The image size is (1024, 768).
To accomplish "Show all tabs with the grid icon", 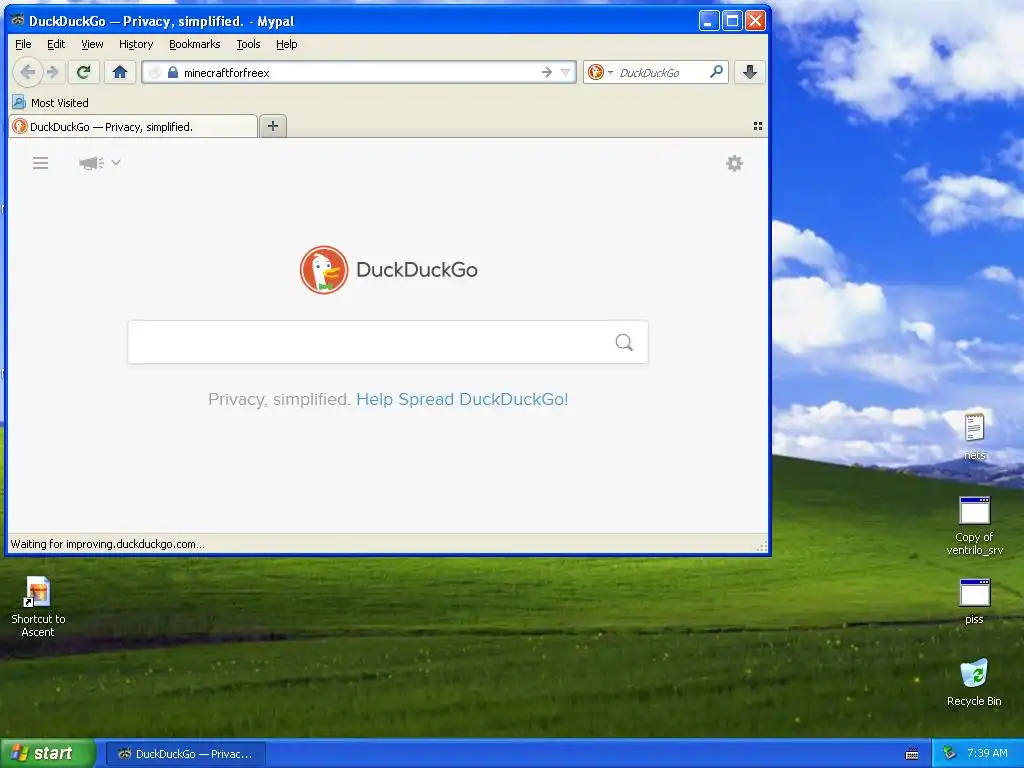I will (x=758, y=126).
